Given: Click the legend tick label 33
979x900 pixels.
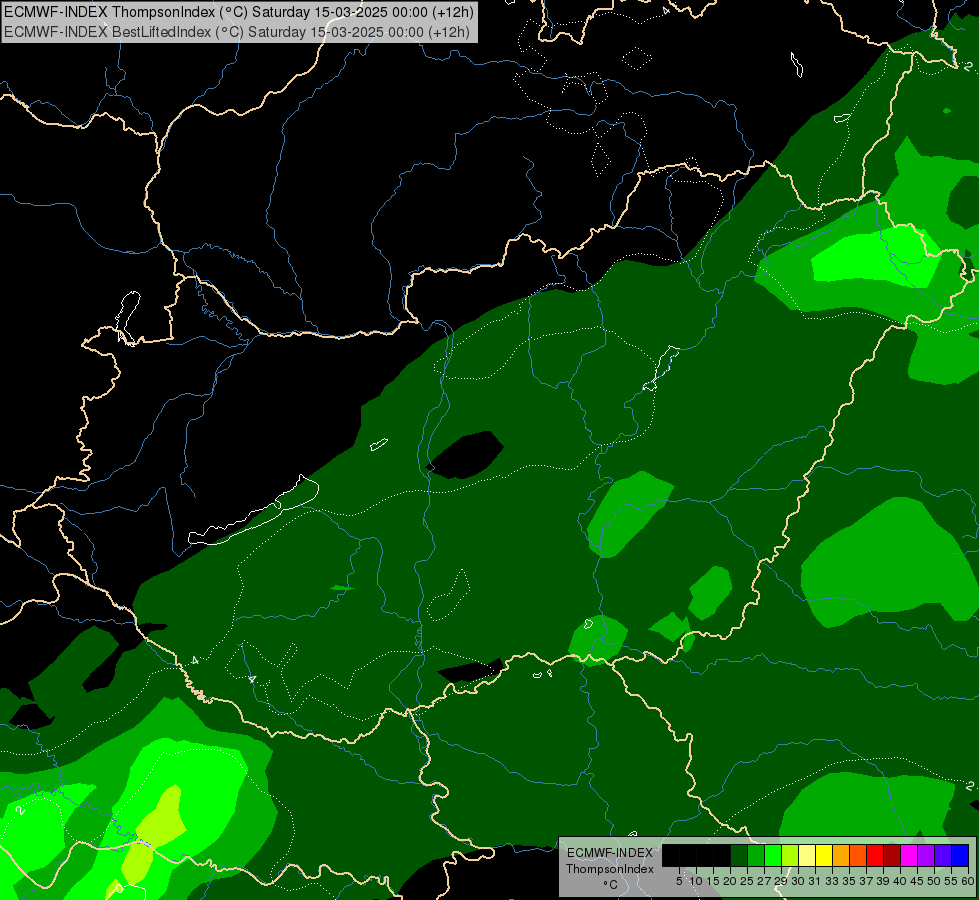Looking at the screenshot, I should pyautogui.click(x=832, y=881).
